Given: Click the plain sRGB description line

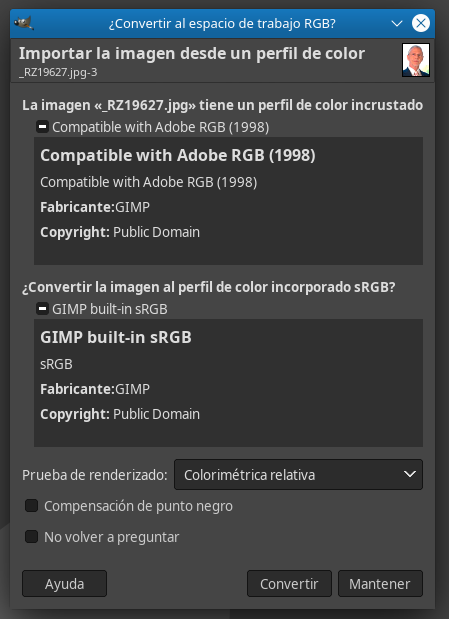Looking at the screenshot, I should click(x=56, y=364).
